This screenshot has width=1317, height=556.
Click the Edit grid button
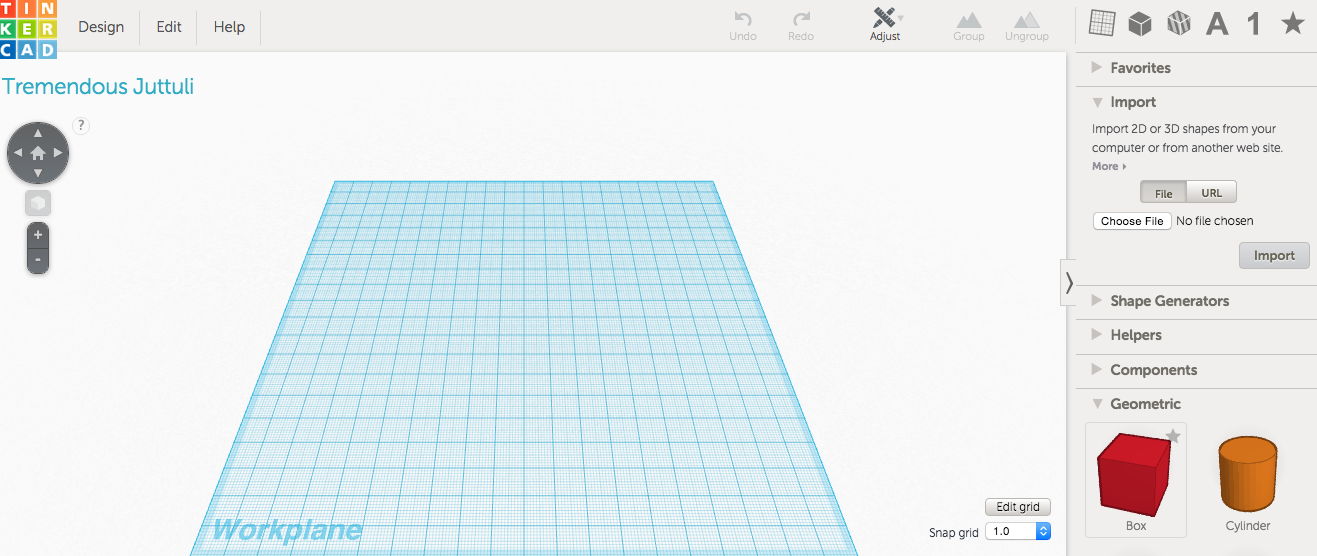pos(1018,507)
